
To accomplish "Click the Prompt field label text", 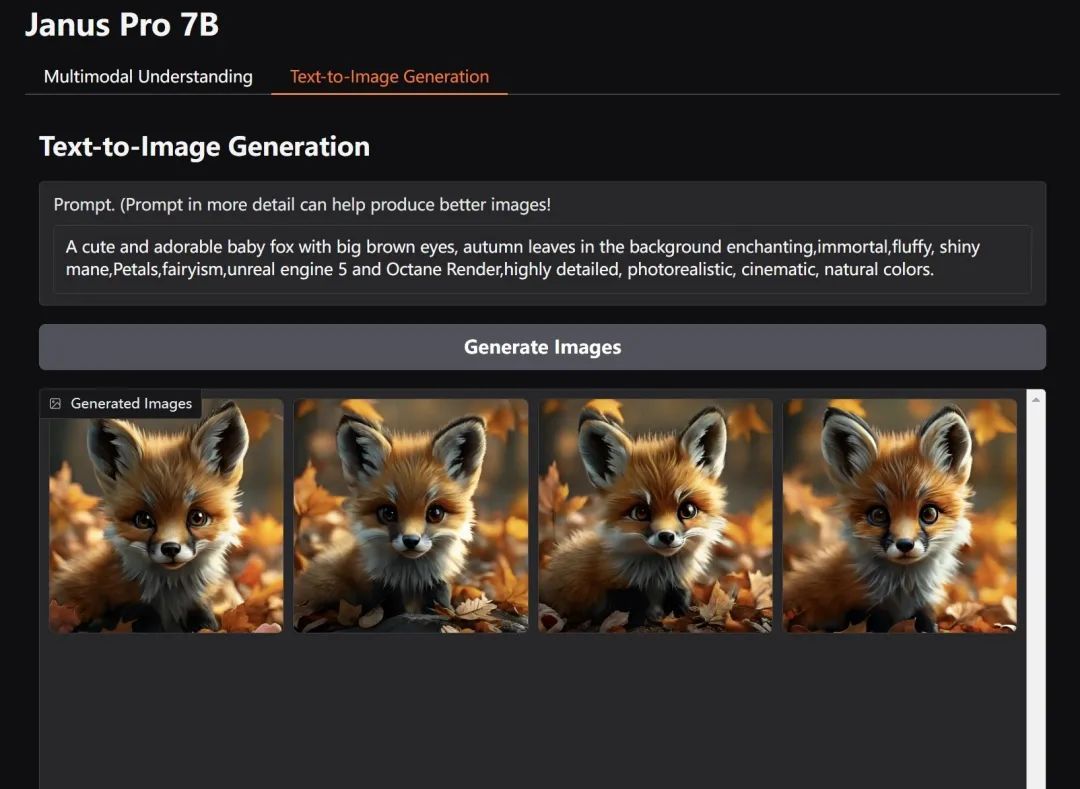I will (x=302, y=205).
